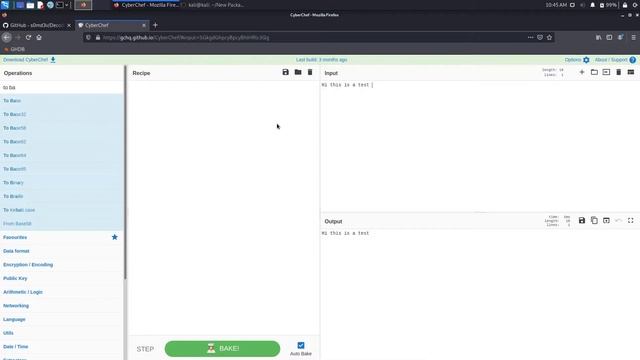Open Firefox page actions ellipsis
640x360 pixels.
[x=530, y=37]
